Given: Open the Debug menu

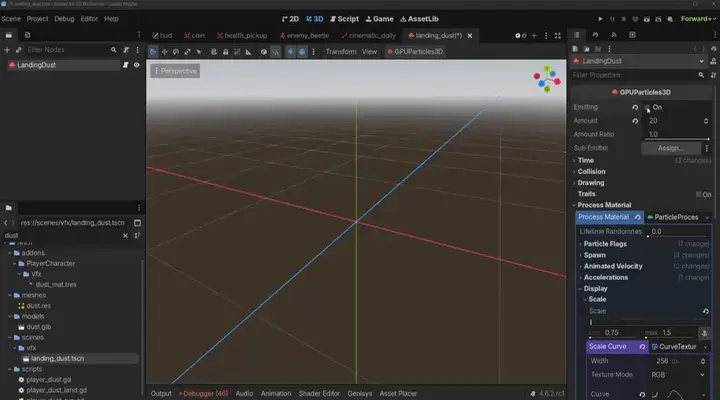Looking at the screenshot, I should tap(64, 19).
